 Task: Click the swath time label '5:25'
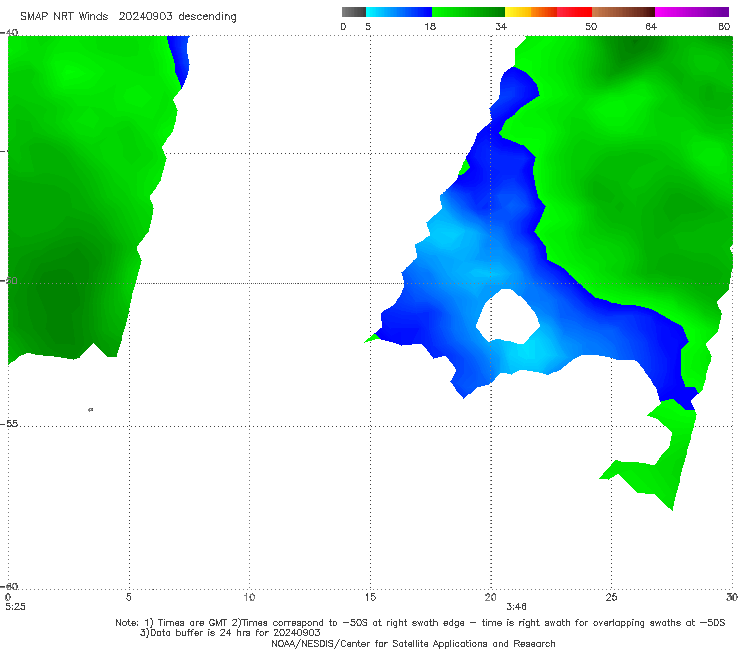[15, 607]
